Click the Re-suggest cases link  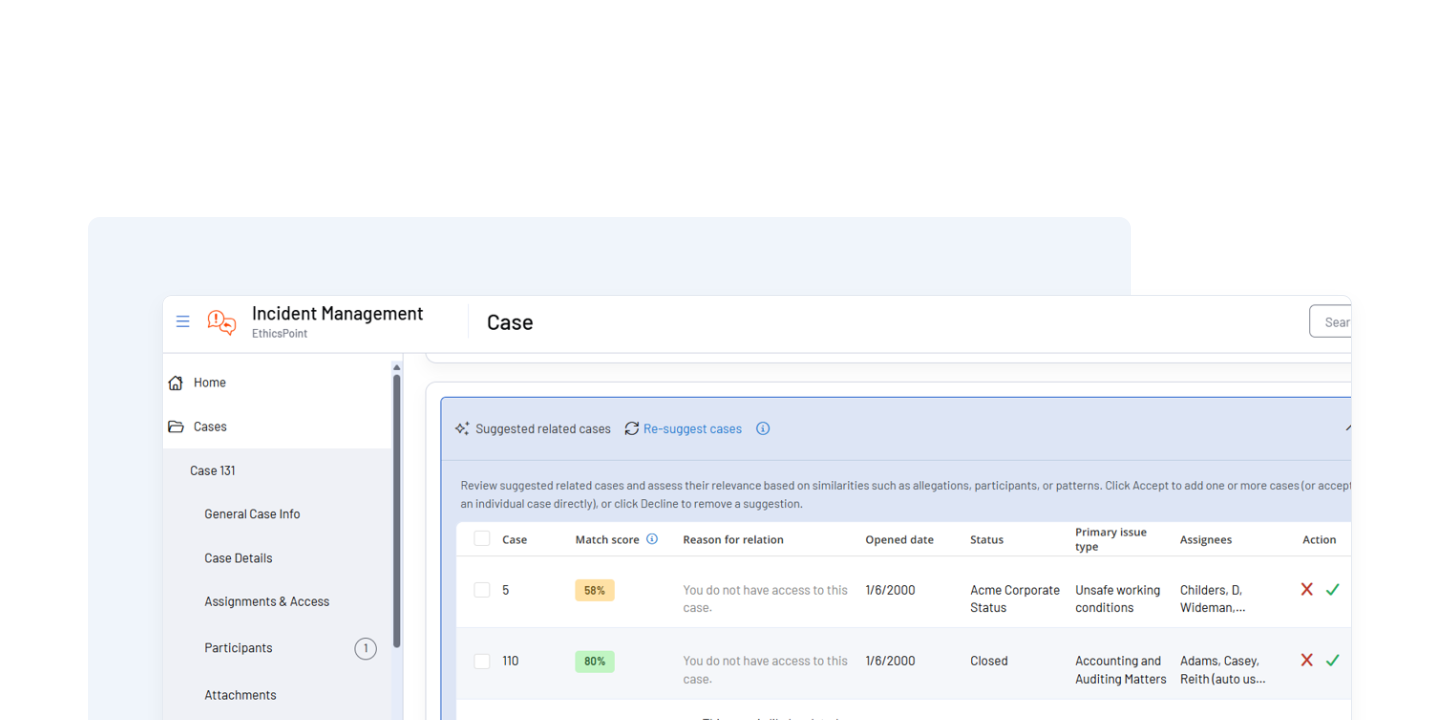click(x=692, y=429)
